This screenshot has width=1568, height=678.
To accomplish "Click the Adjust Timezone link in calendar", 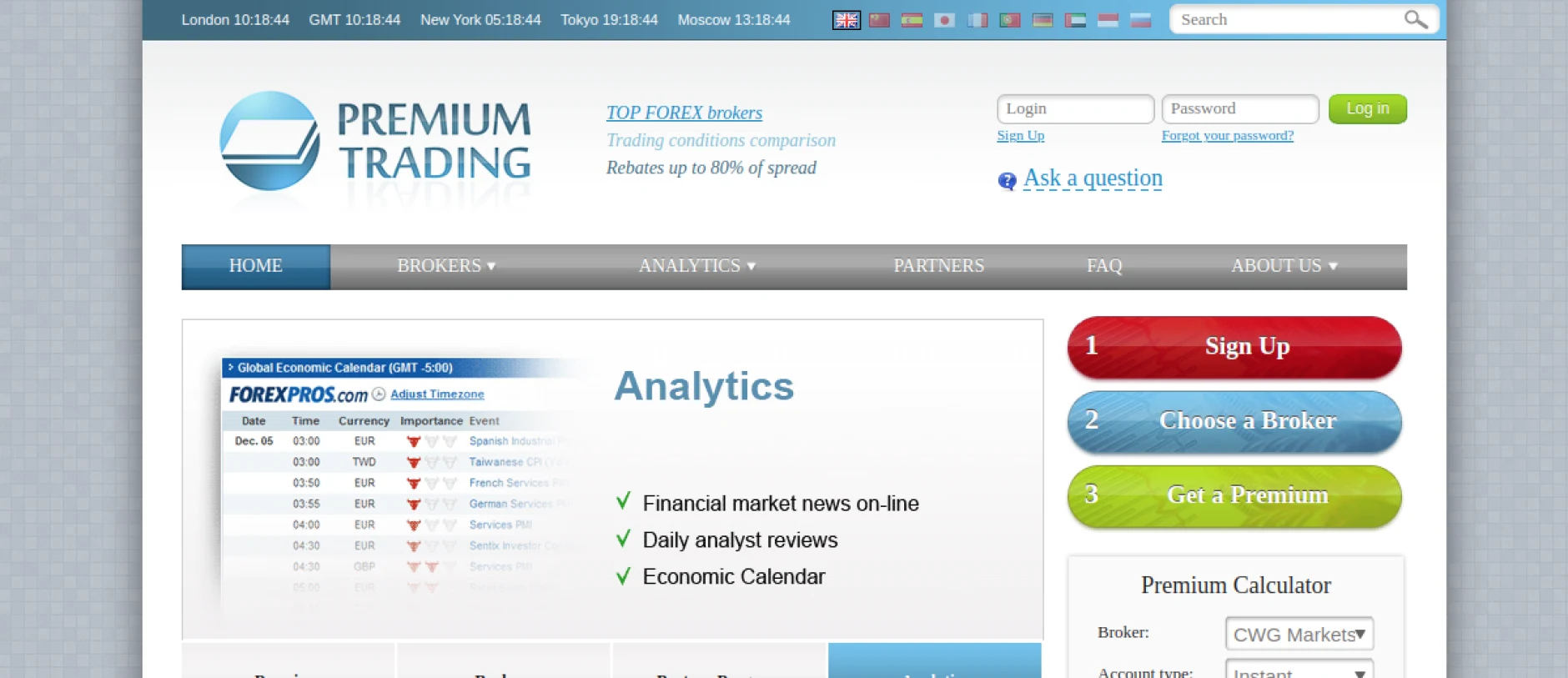I will point(437,394).
